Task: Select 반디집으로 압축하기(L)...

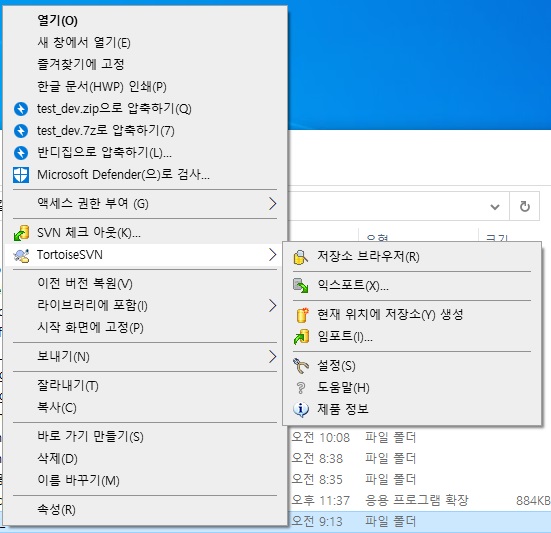Action: pyautogui.click(x=145, y=153)
